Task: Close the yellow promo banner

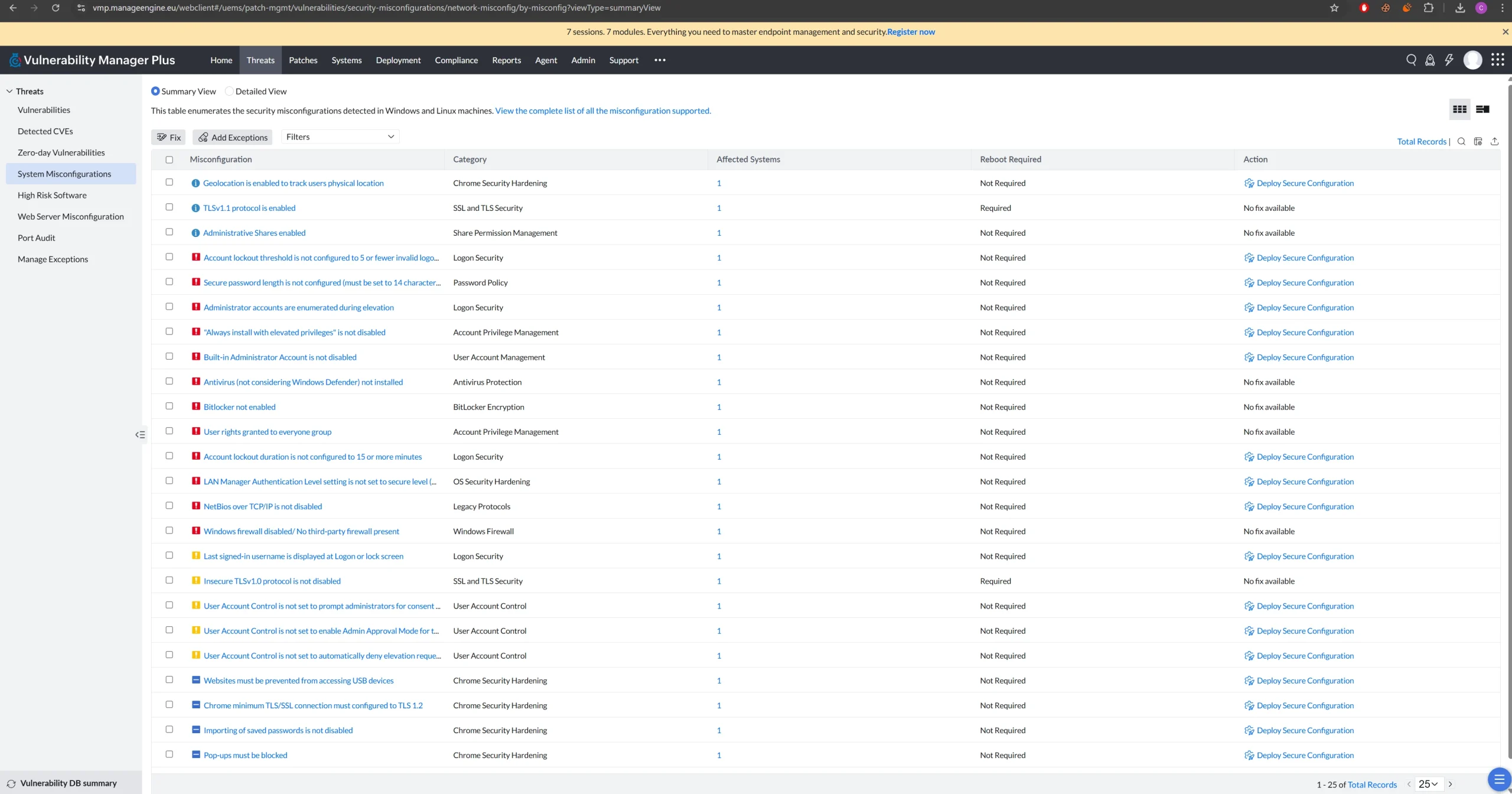Action: point(1505,32)
